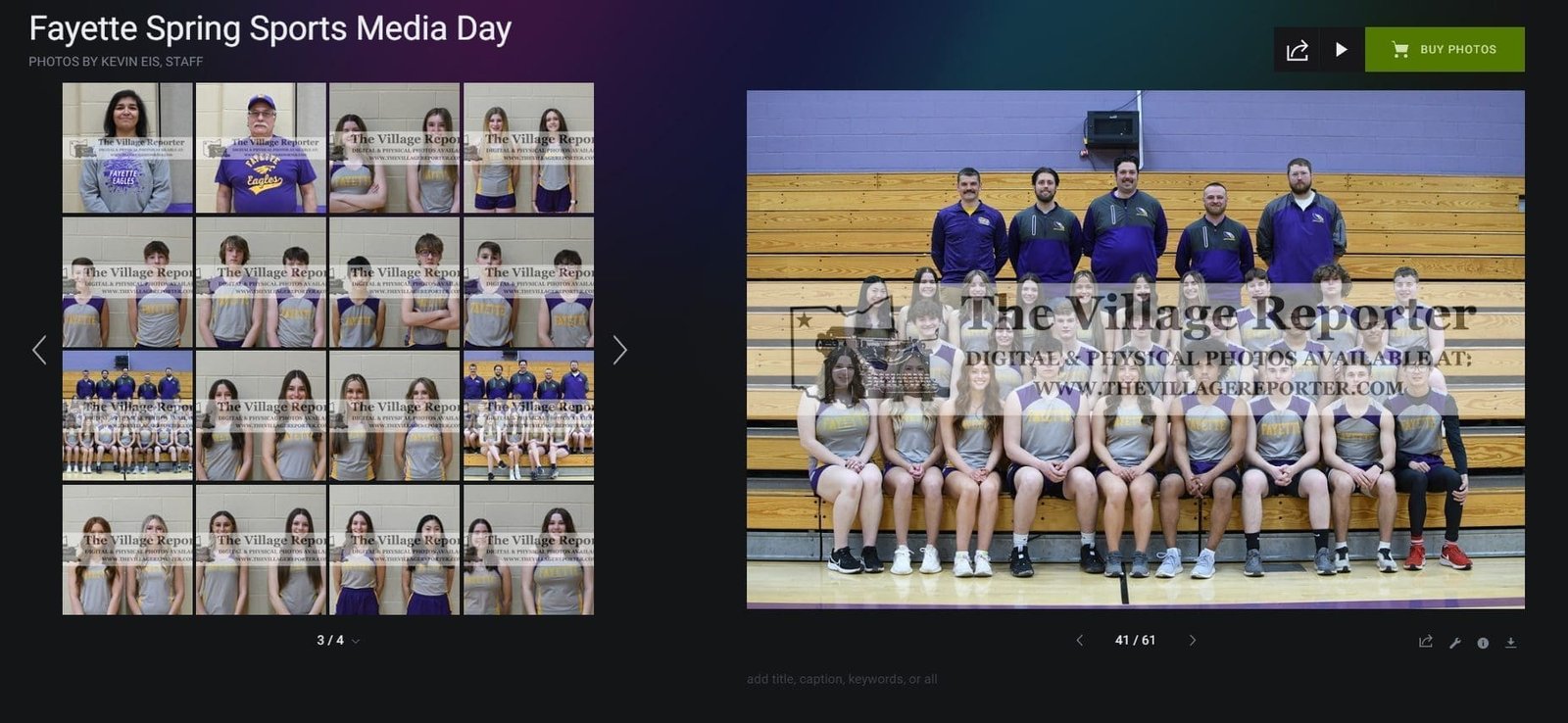Select the first thumbnail in bottom row
Screen dimensions: 1568x723
click(127, 551)
